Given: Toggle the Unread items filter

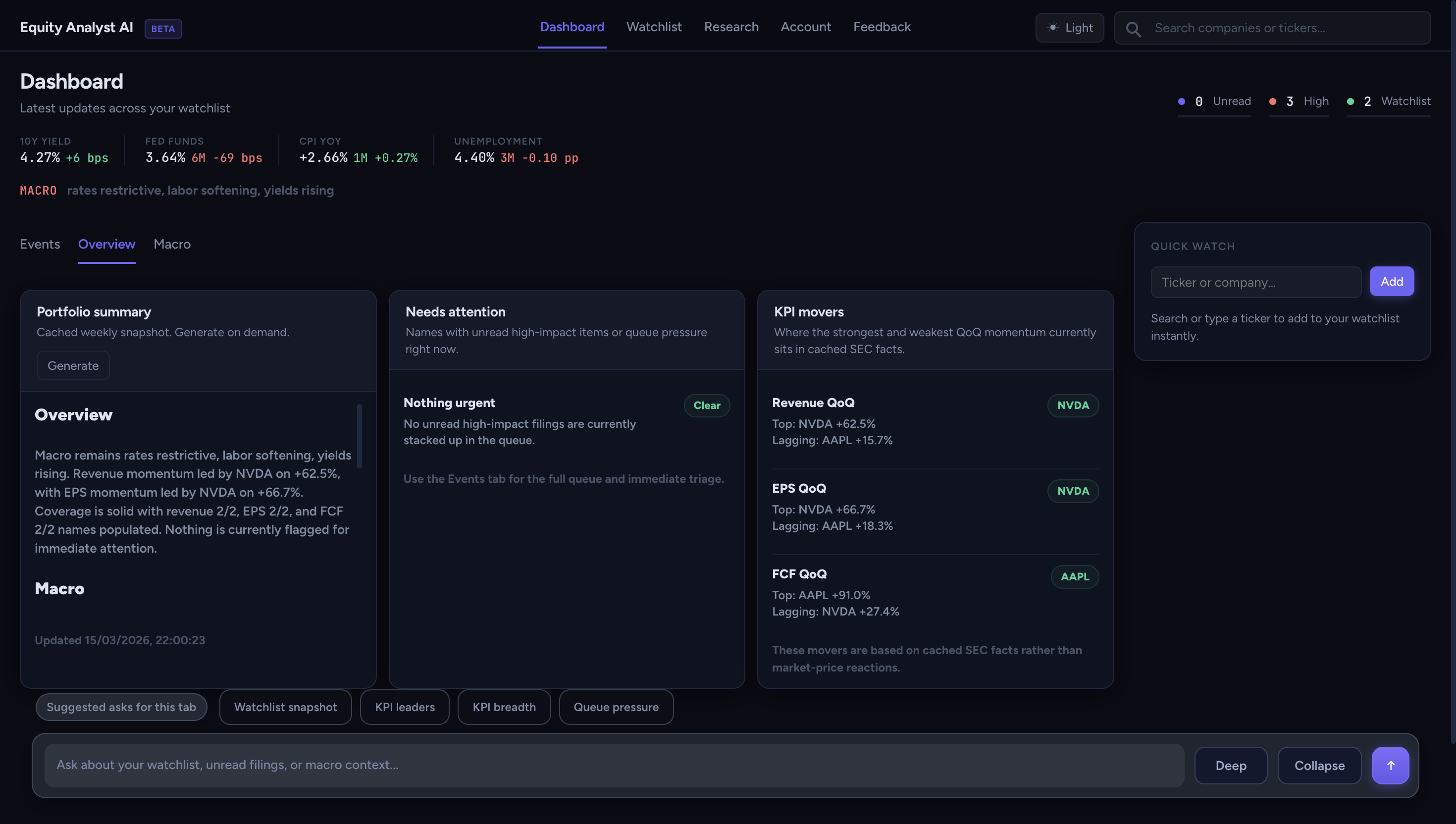Looking at the screenshot, I should pyautogui.click(x=1215, y=102).
